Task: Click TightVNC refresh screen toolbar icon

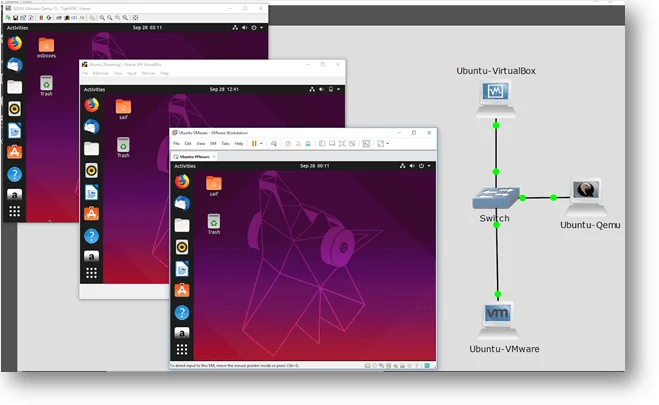Action: tap(49, 18)
